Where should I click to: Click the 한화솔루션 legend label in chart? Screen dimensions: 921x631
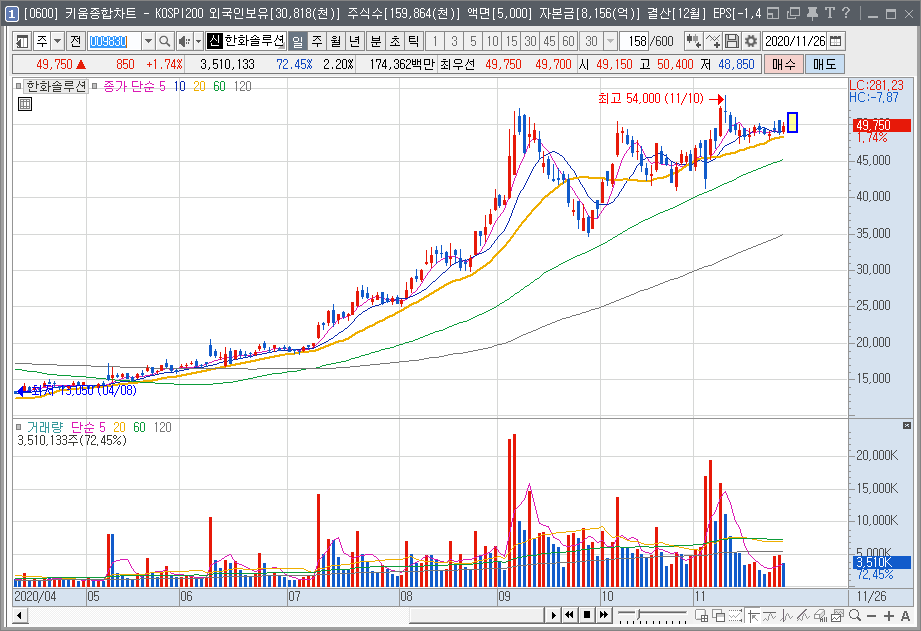pyautogui.click(x=56, y=86)
